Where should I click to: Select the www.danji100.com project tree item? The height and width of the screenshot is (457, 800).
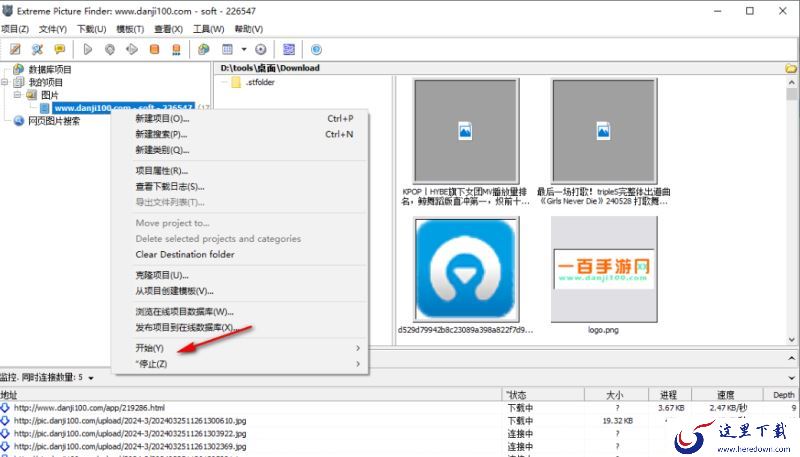click(123, 107)
